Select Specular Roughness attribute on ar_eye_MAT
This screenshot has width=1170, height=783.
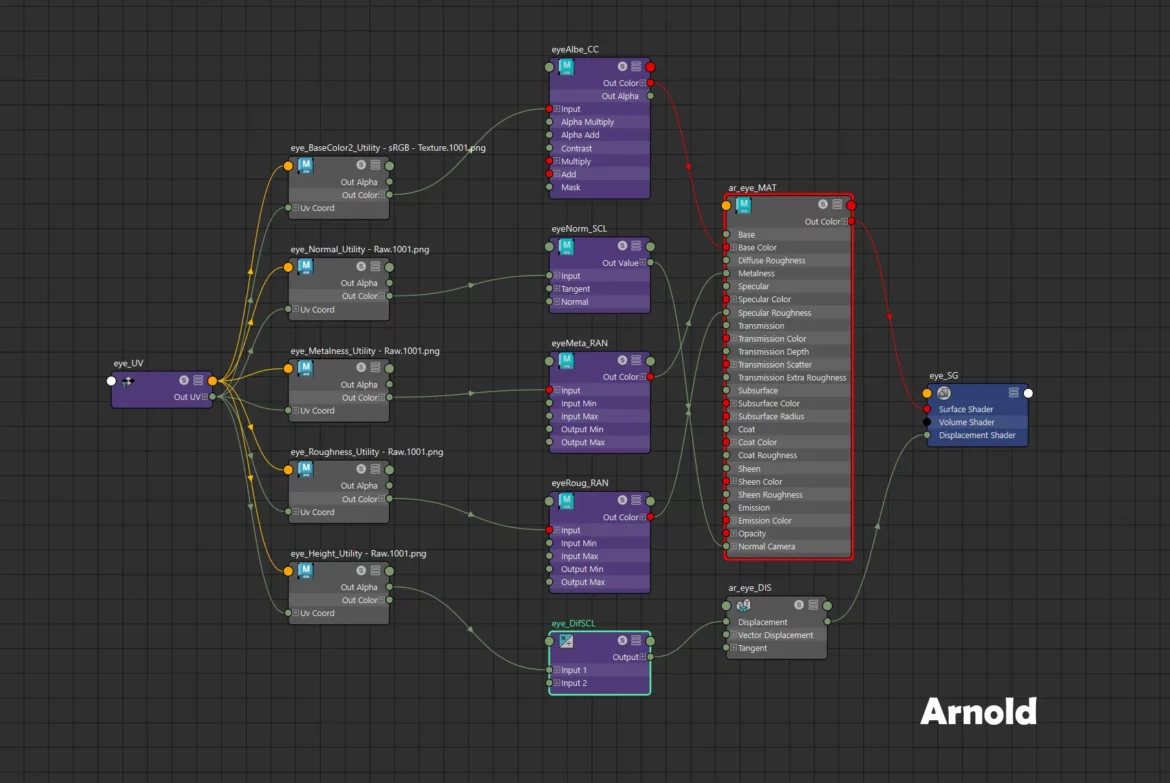coord(774,313)
